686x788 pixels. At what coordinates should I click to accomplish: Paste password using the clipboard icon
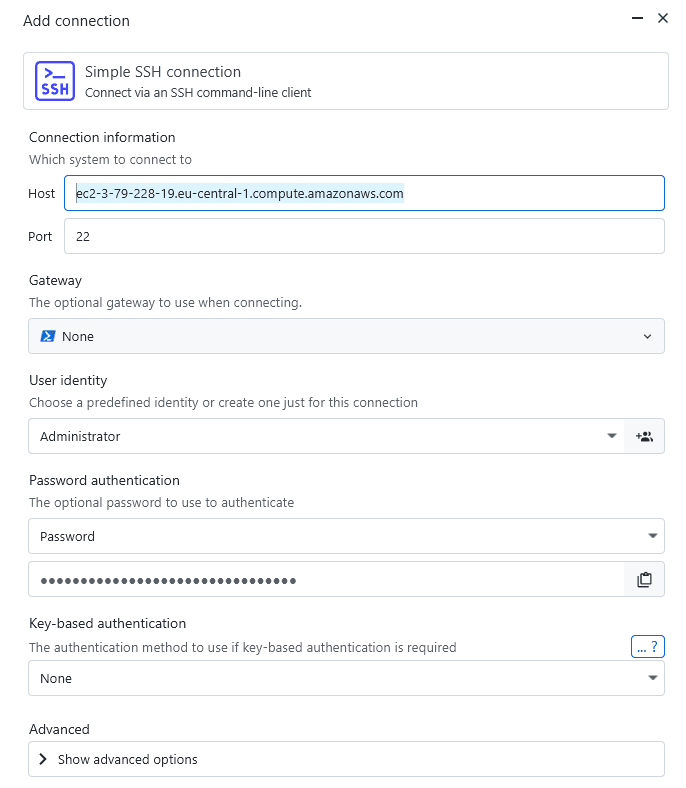(644, 579)
